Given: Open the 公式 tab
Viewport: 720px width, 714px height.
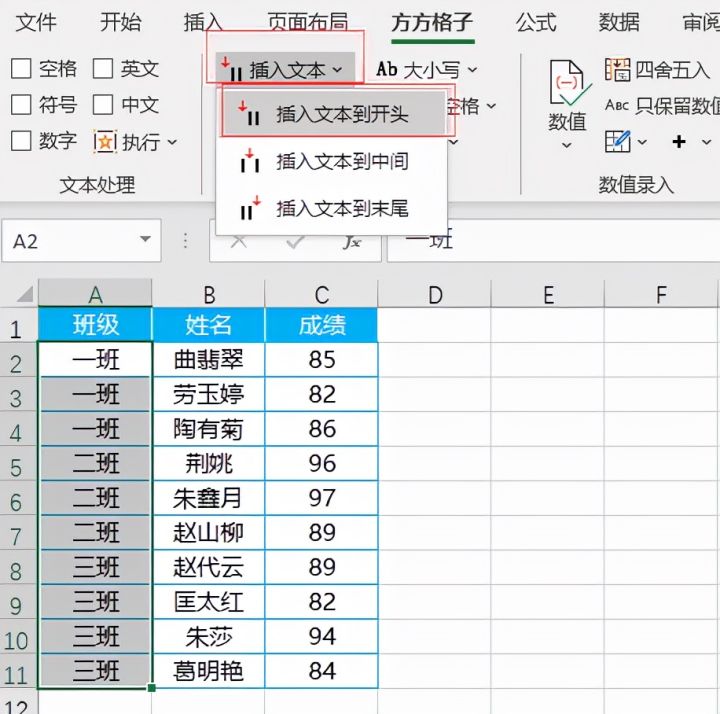Looking at the screenshot, I should coord(536,22).
